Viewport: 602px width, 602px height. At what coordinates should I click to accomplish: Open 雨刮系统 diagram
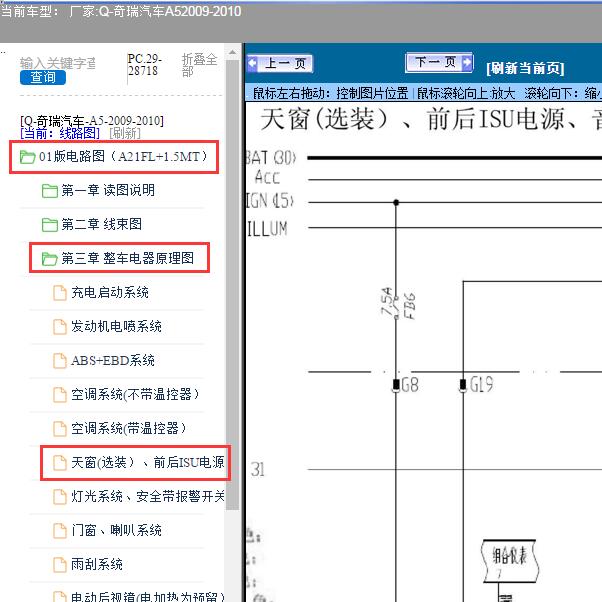pyautogui.click(x=97, y=564)
